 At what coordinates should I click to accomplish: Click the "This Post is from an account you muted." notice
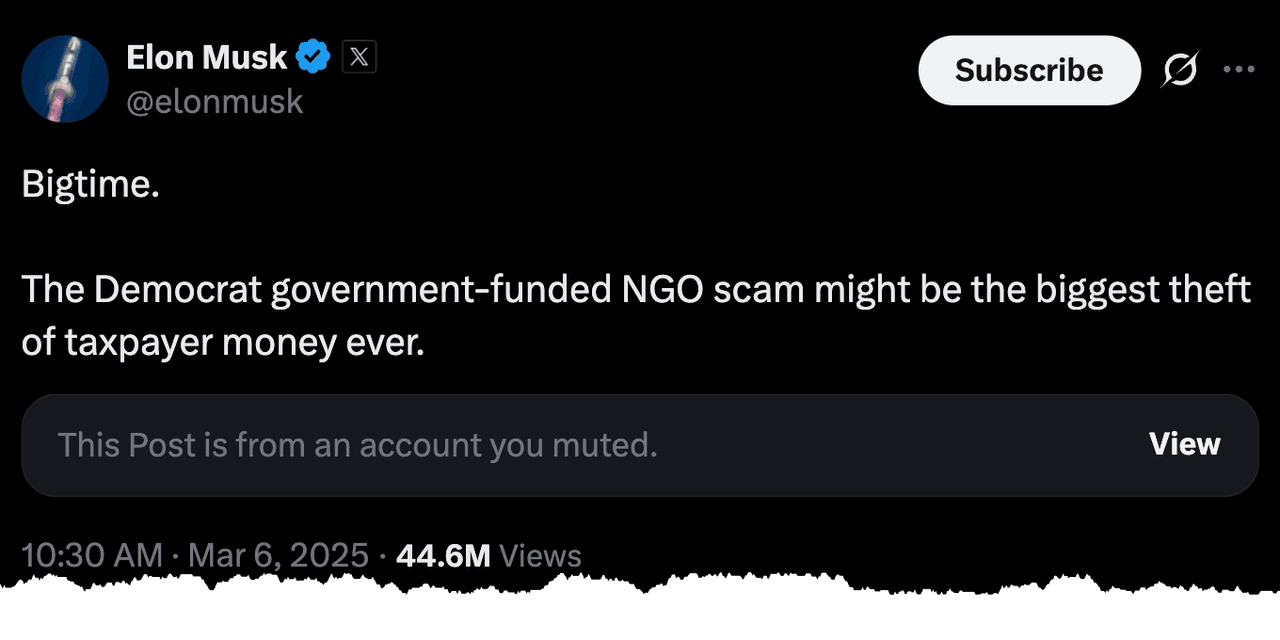coord(357,445)
